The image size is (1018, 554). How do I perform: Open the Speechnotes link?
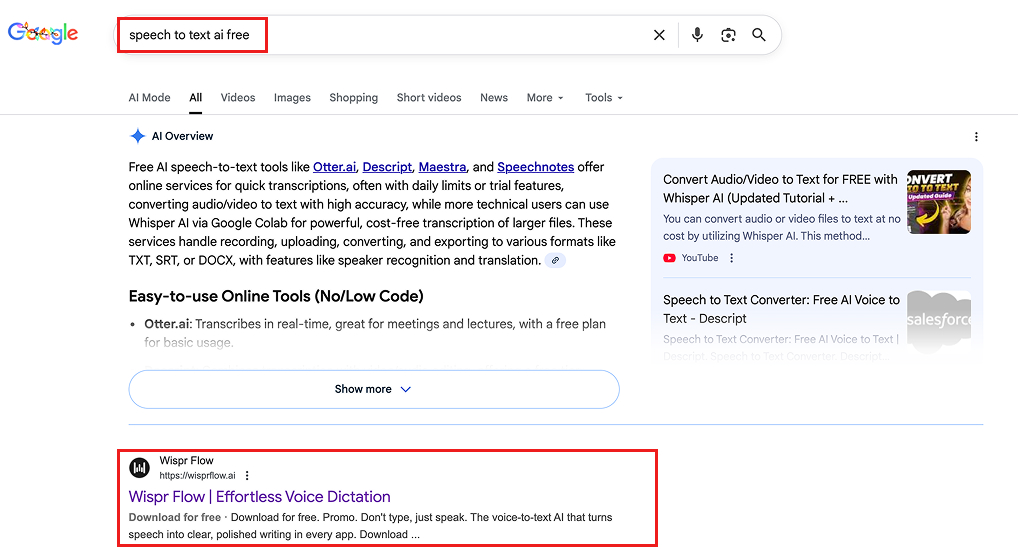pos(536,167)
